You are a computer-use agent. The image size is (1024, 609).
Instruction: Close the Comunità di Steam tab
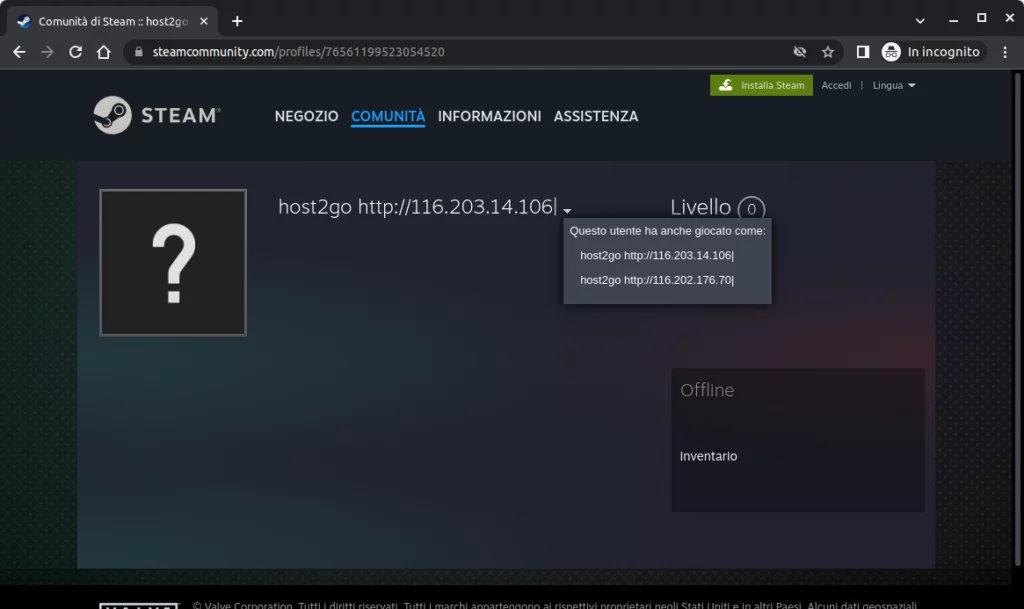point(203,21)
